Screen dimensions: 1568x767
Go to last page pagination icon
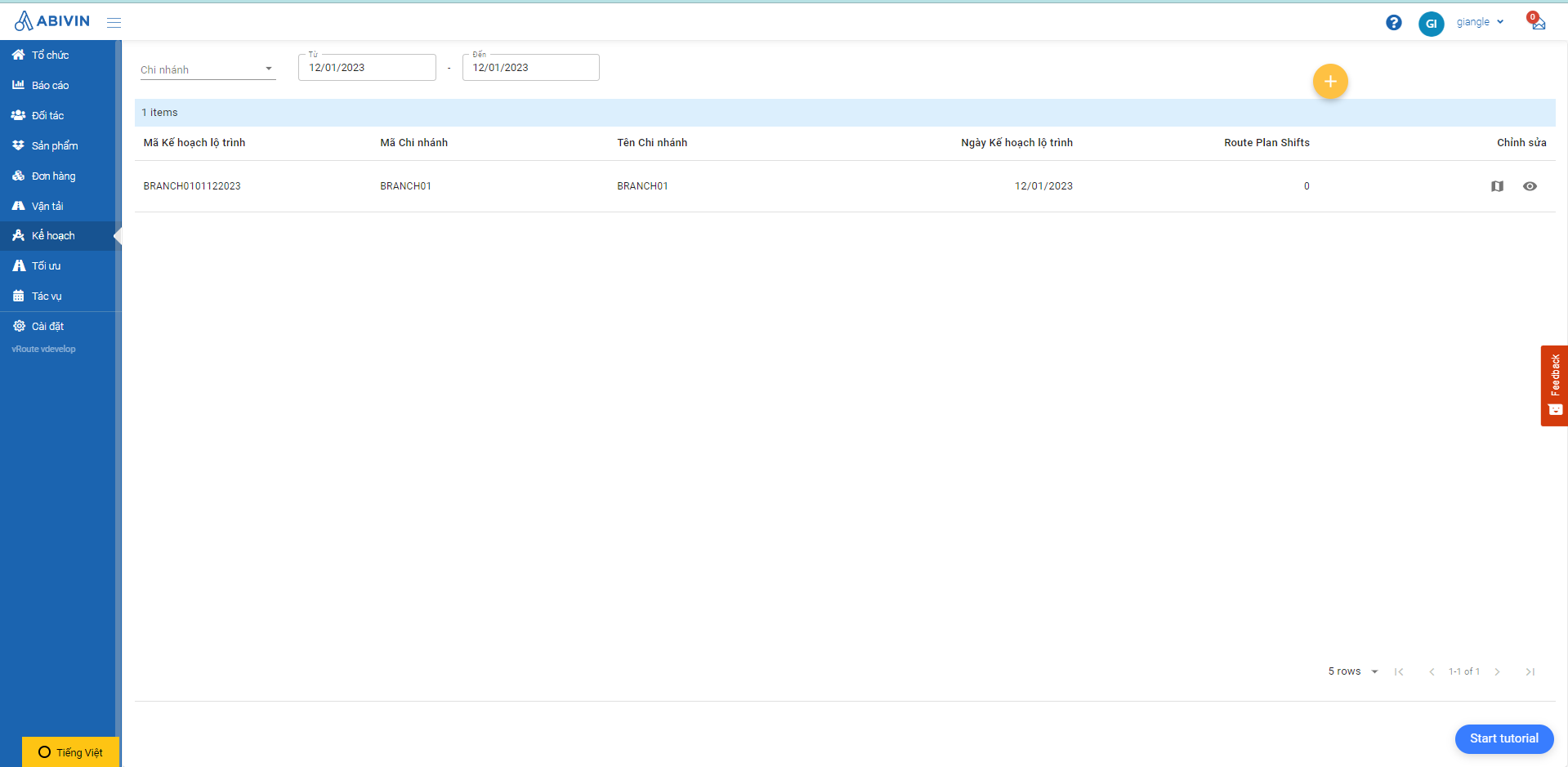1530,671
